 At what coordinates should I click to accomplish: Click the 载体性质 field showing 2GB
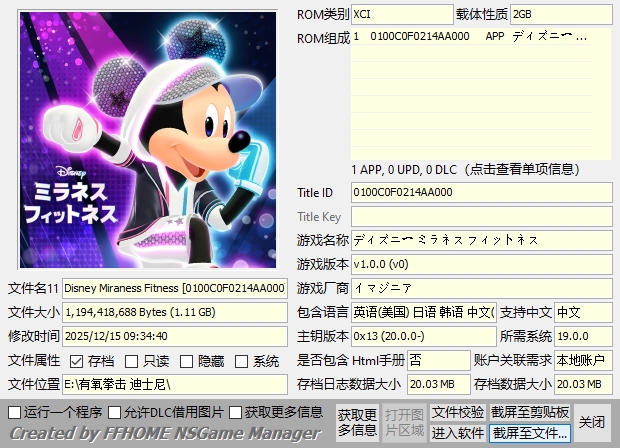point(561,15)
